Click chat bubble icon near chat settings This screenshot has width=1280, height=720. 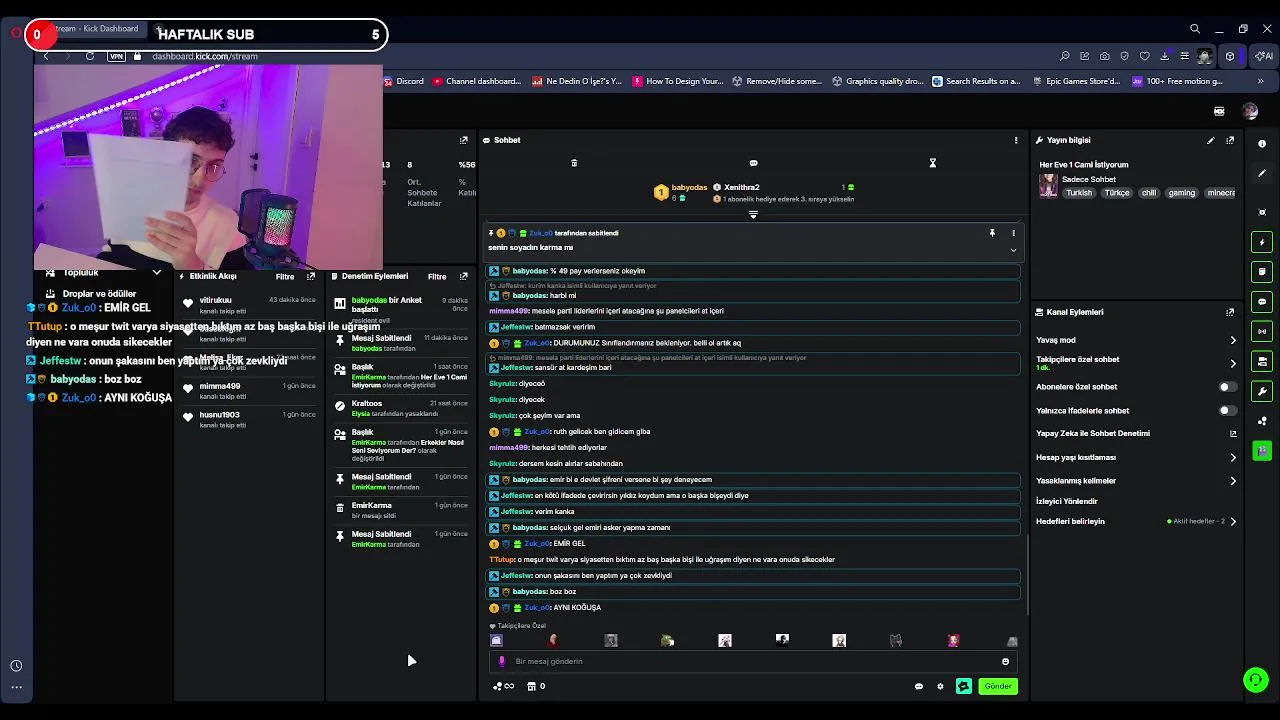click(x=919, y=686)
